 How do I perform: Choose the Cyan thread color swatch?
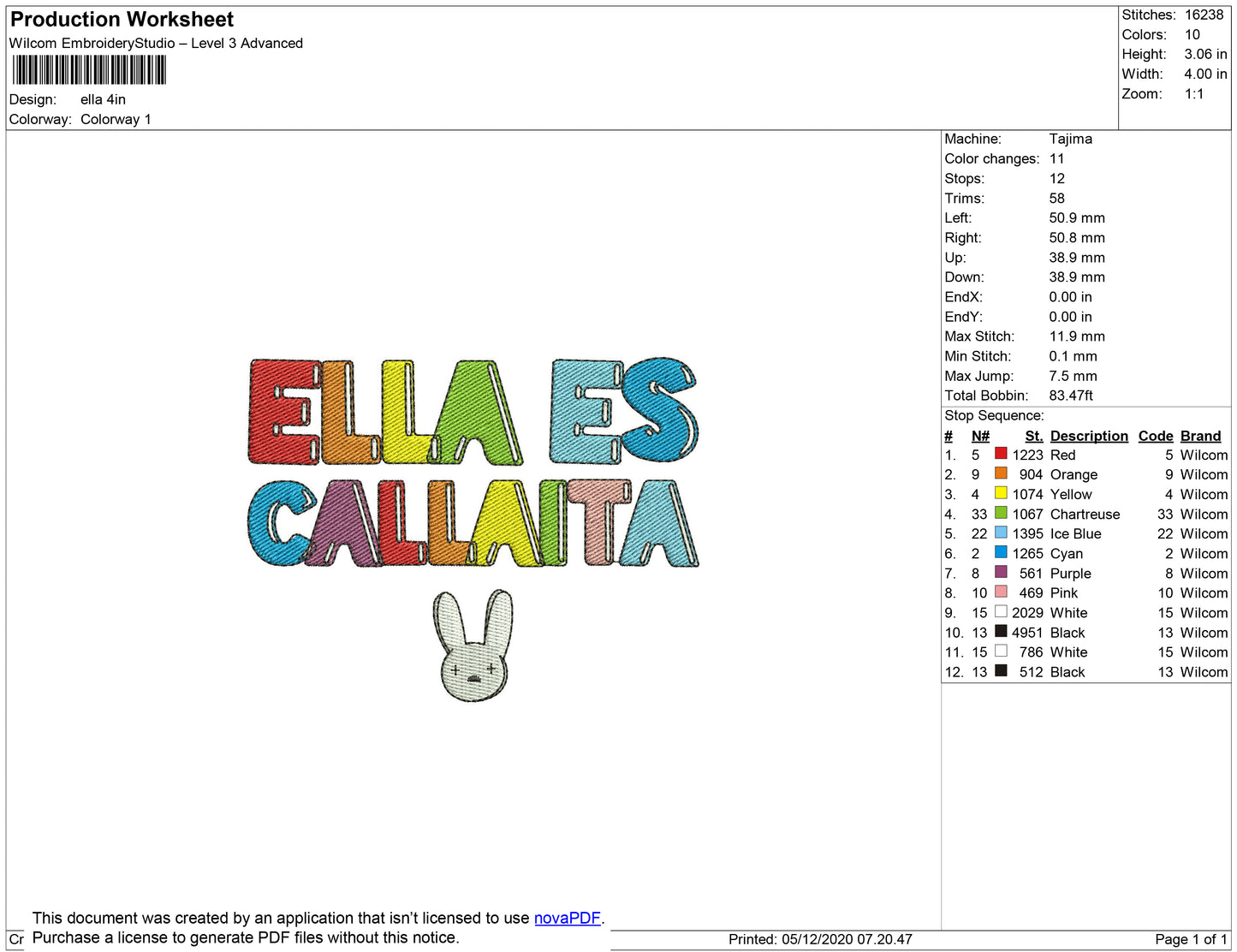1000,552
